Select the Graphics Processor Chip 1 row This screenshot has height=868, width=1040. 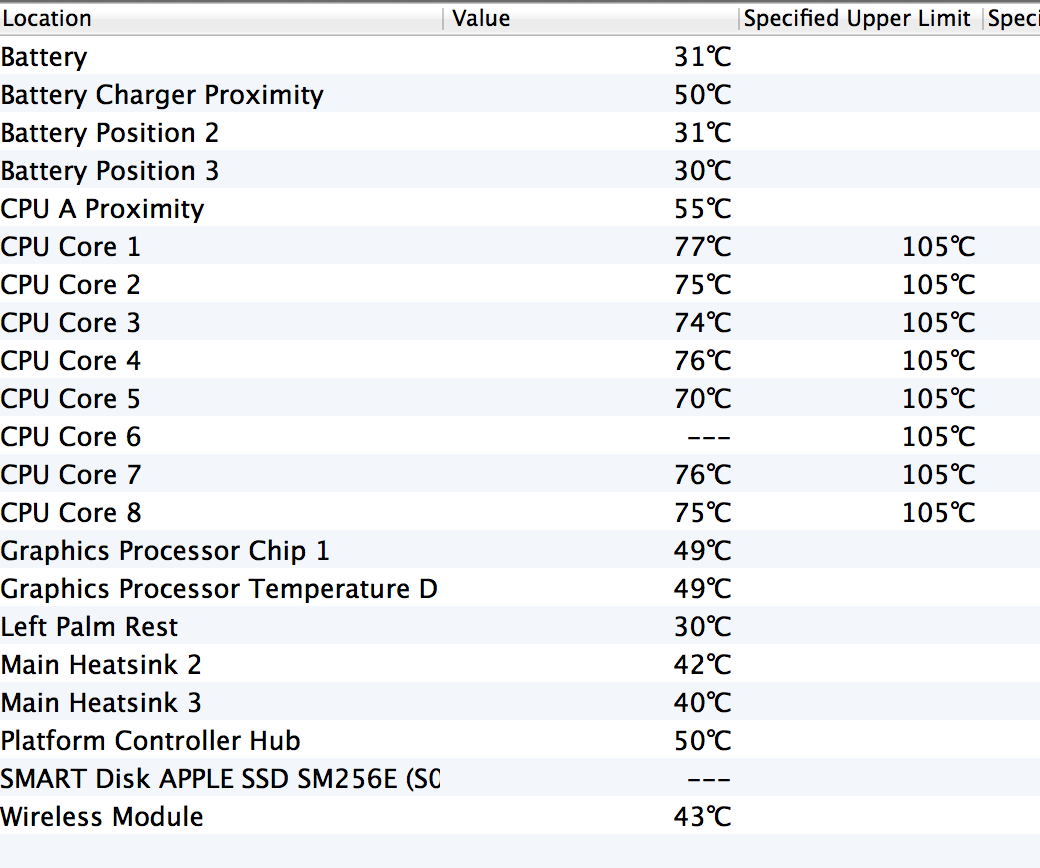[x=520, y=550]
